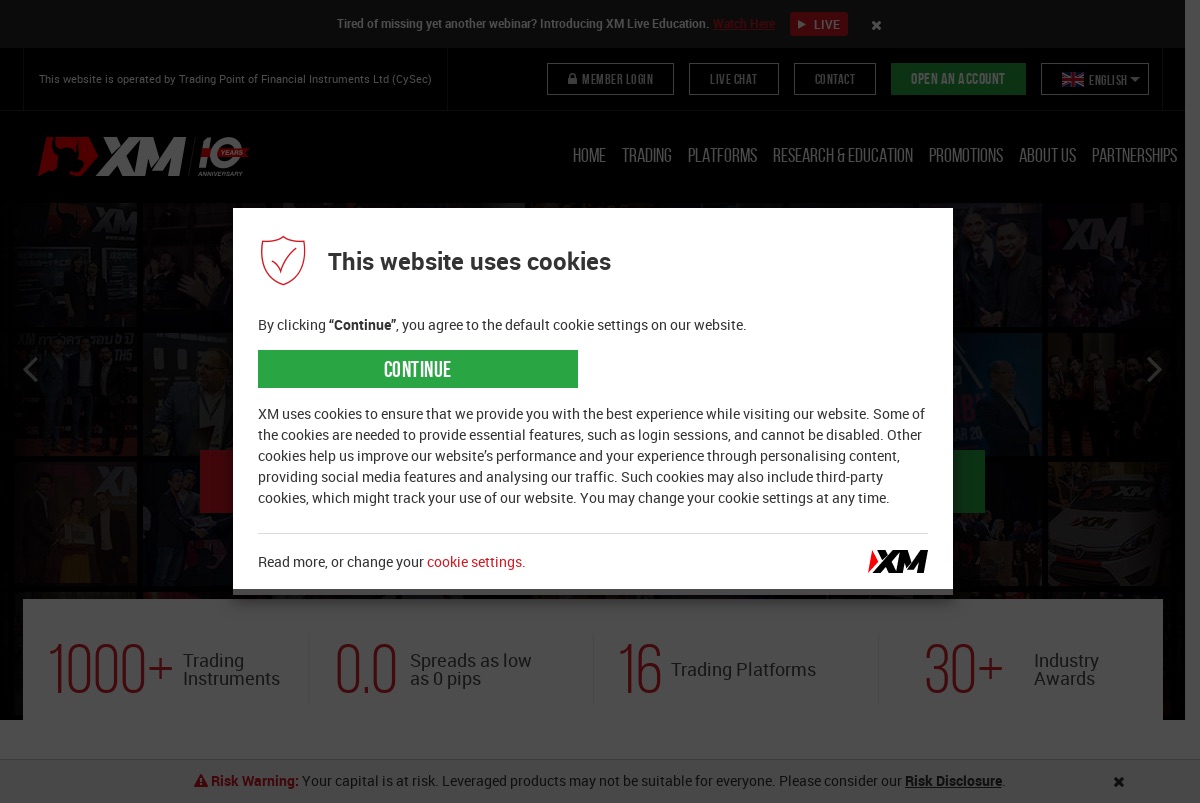Click the red shield checkmark icon
Image resolution: width=1200 pixels, height=803 pixels.
click(x=283, y=261)
